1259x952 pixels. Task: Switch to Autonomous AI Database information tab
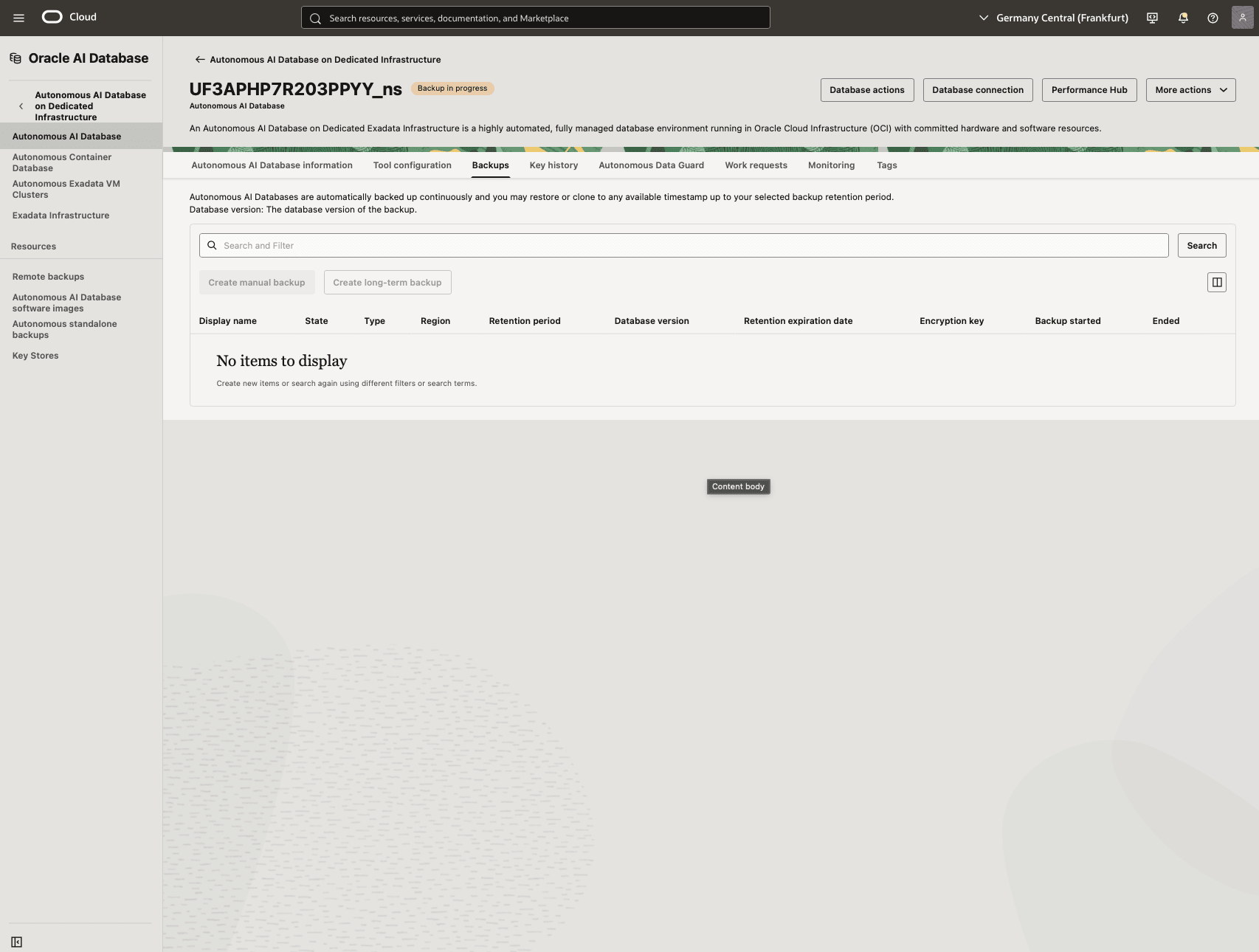tap(272, 165)
